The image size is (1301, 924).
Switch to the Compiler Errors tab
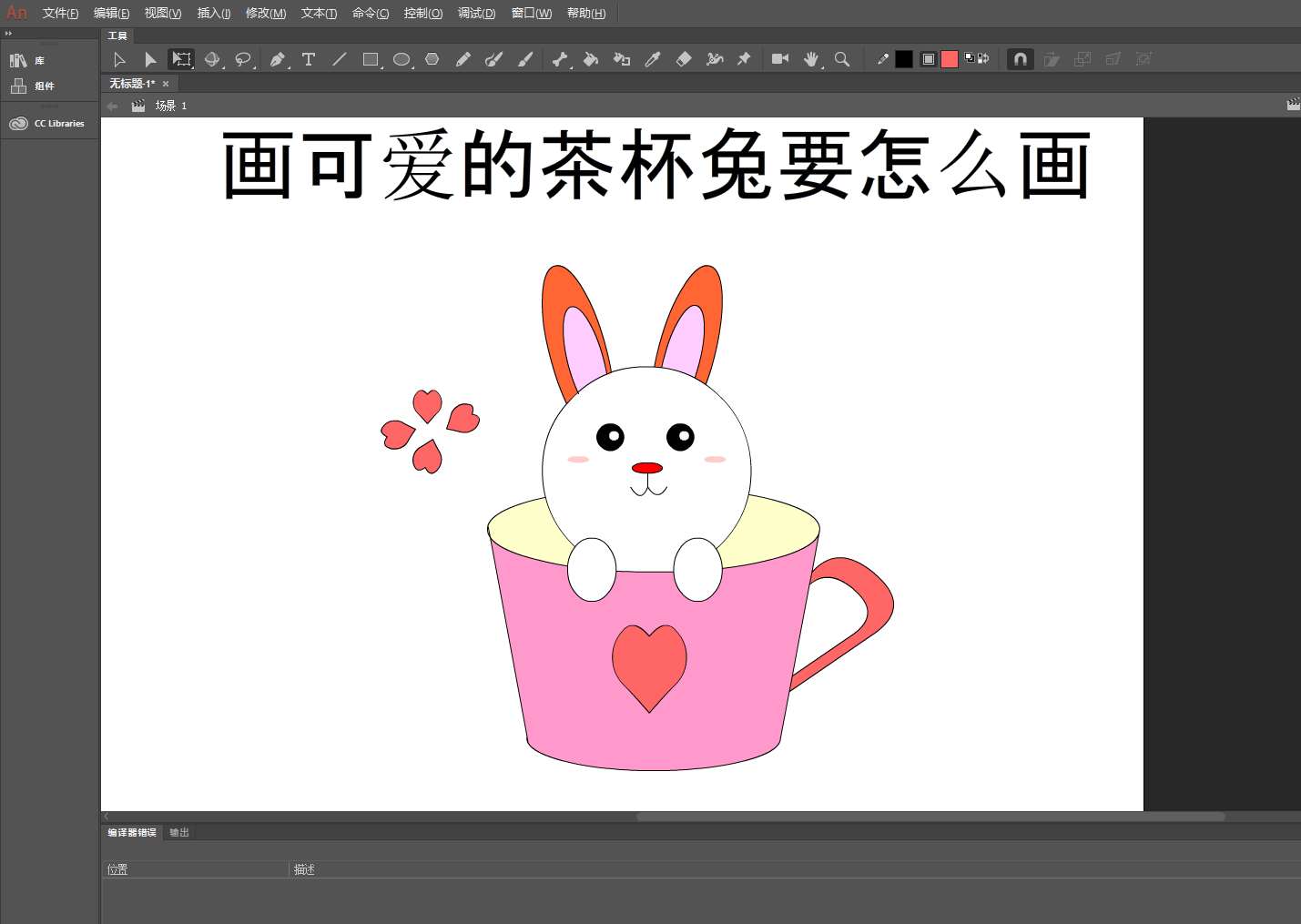[132, 832]
